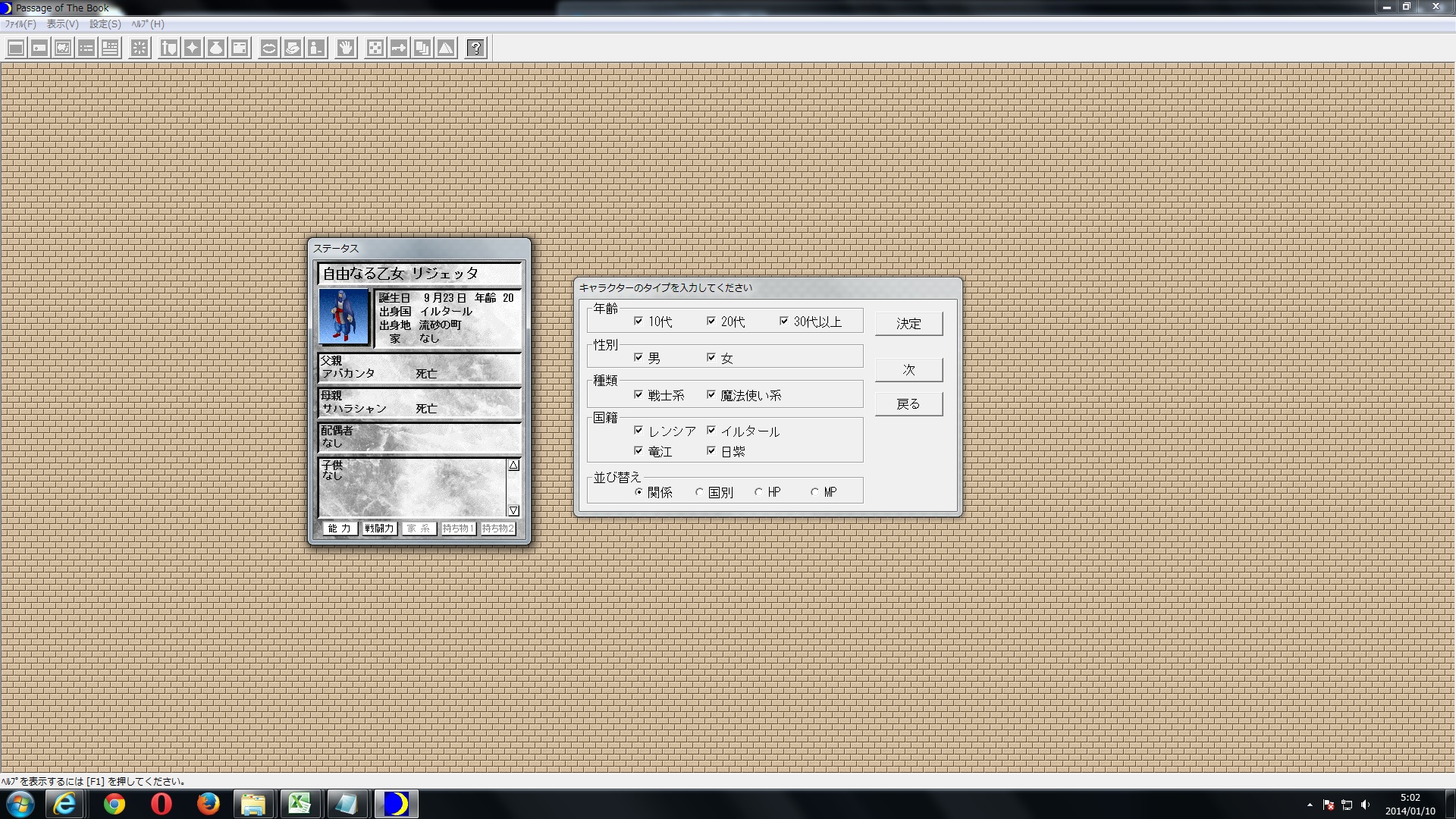Image resolution: width=1456 pixels, height=819 pixels.
Task: Click the lips (talk) toolbar icon
Action: [268, 49]
